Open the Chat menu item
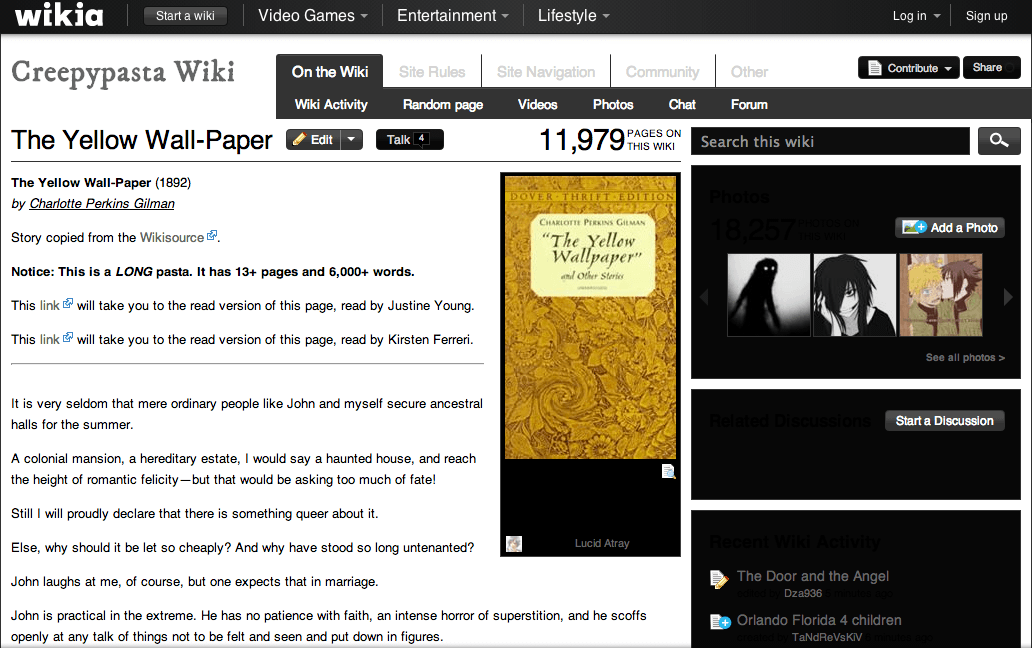 point(682,105)
